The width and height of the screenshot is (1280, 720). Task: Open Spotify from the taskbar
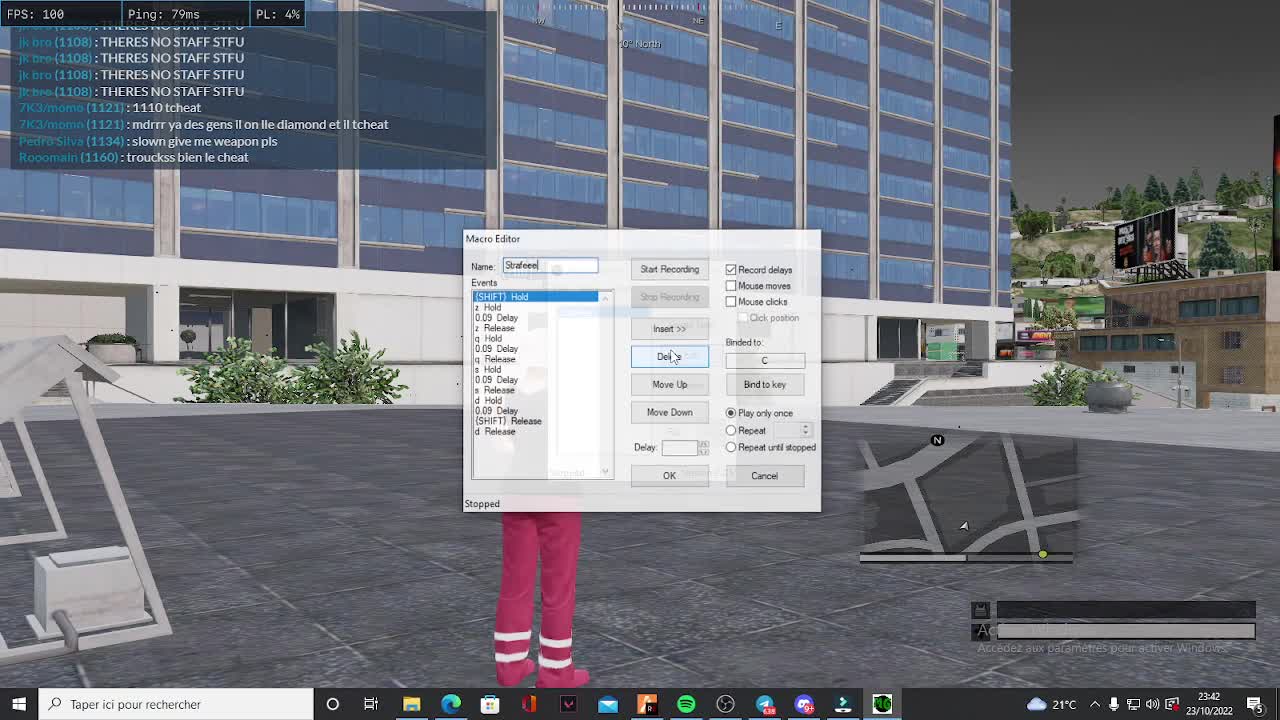686,704
